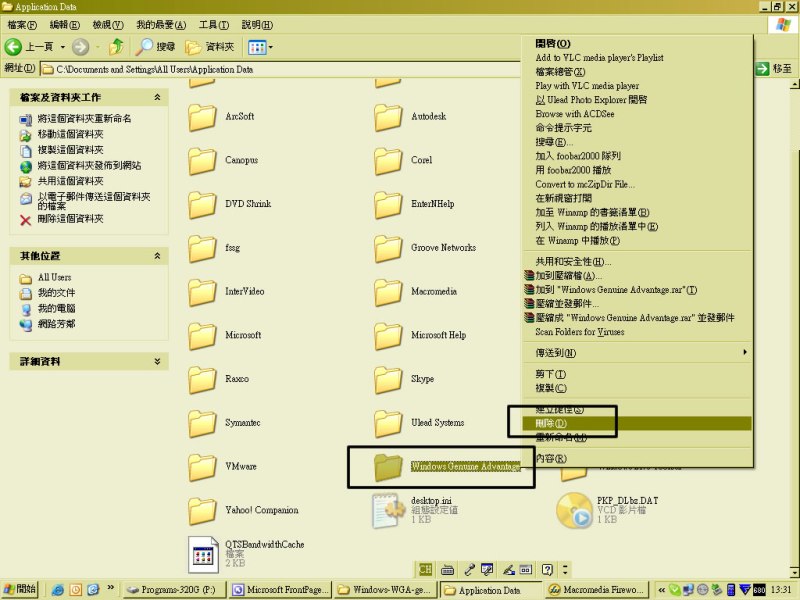Viewport: 800px width, 600px height.
Task: Choose 刪除(D) in the context menu
Action: [637, 423]
